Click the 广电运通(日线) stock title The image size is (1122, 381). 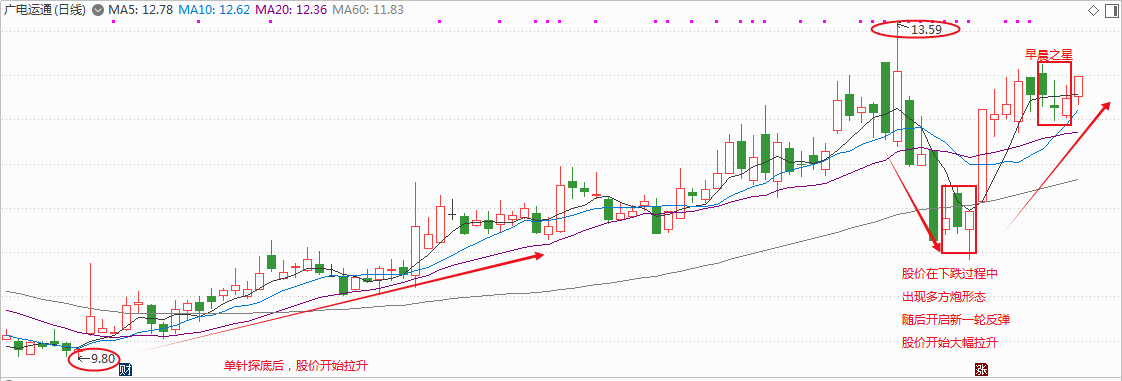[44, 10]
